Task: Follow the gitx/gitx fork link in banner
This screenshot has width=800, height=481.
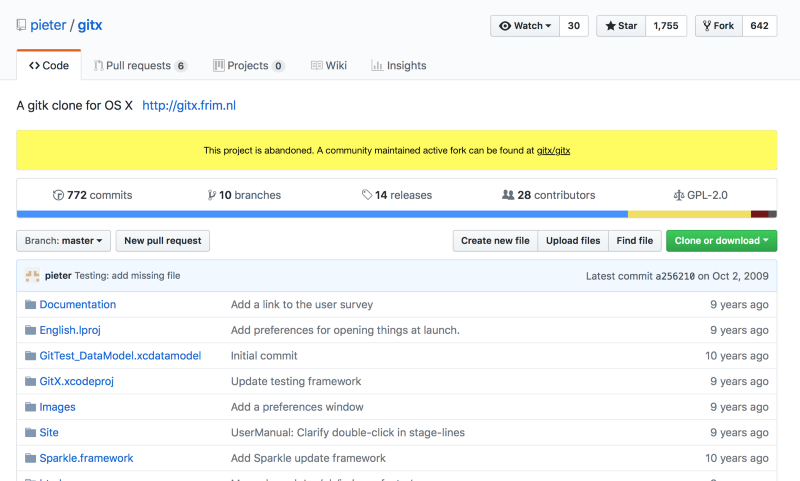Action: [x=553, y=150]
